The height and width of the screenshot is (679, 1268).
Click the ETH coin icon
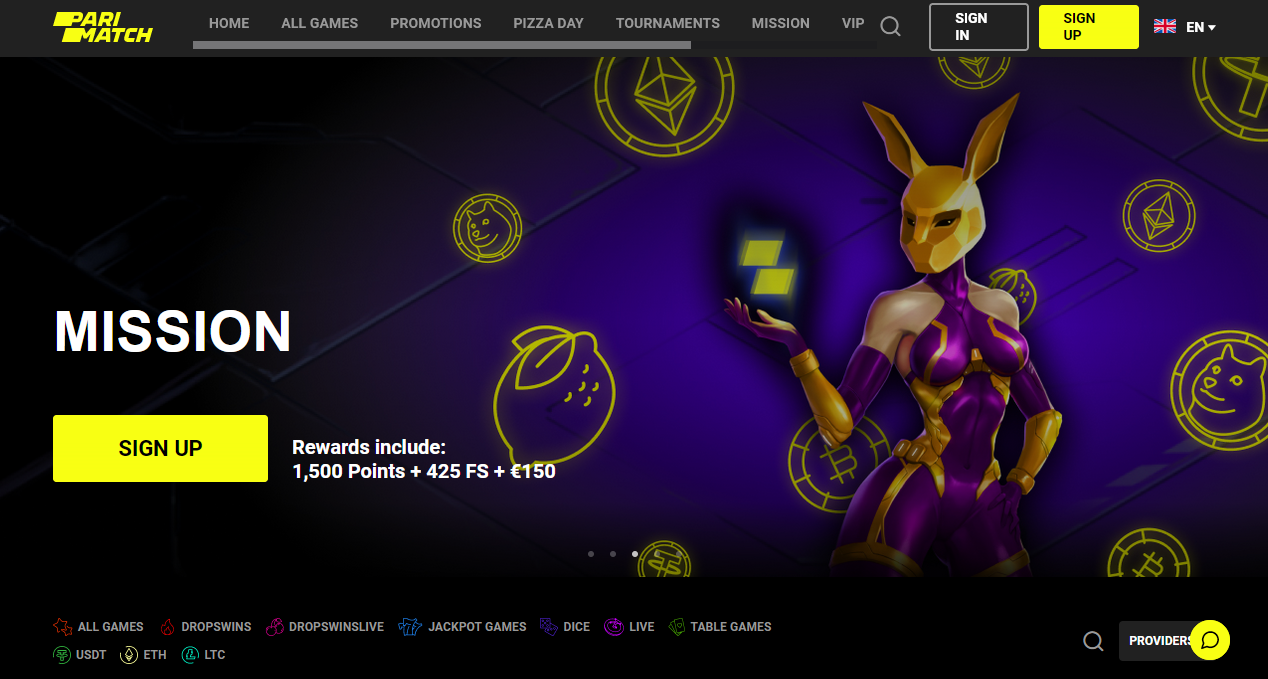(x=129, y=655)
